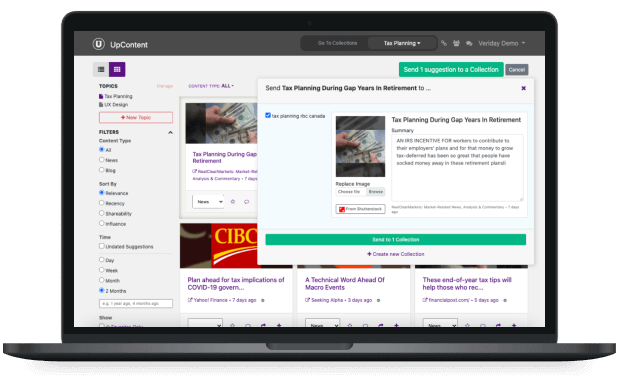The width and height of the screenshot is (620, 381).
Task: Enable Undated Suggestions checkbox
Action: pos(102,246)
